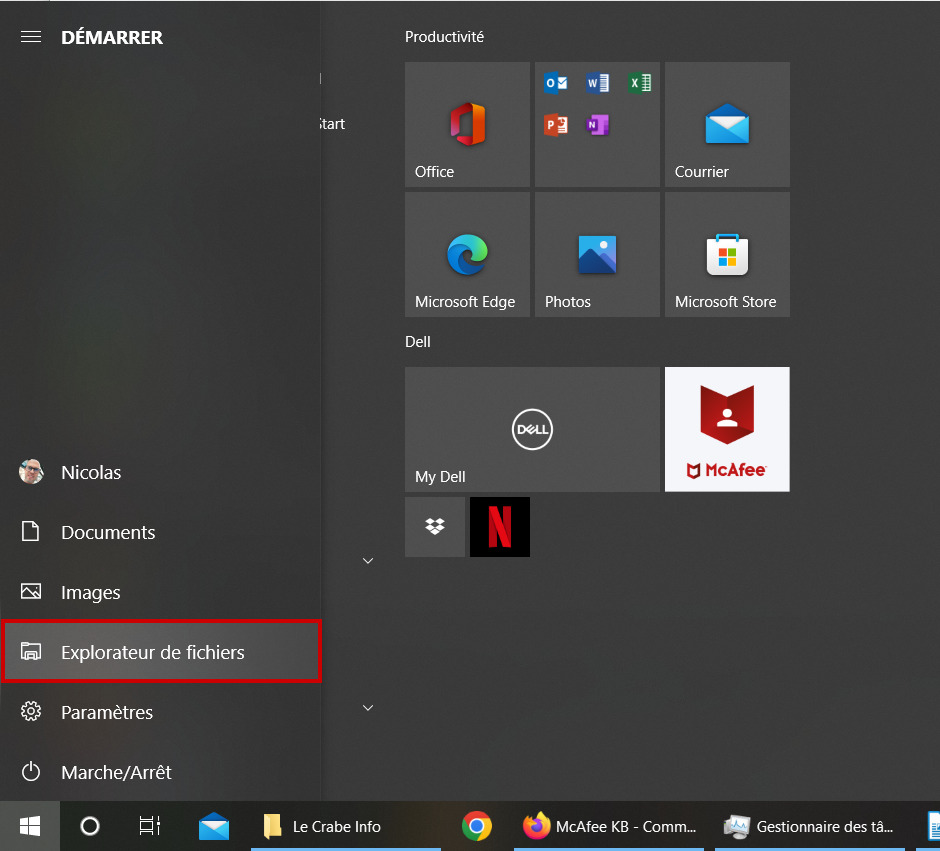
Task: Open the Courrier mail tile
Action: point(727,124)
